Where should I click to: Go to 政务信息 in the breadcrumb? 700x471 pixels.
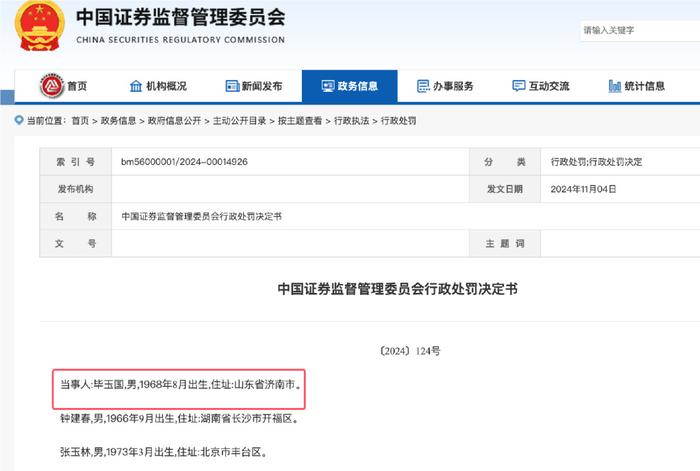pos(118,121)
